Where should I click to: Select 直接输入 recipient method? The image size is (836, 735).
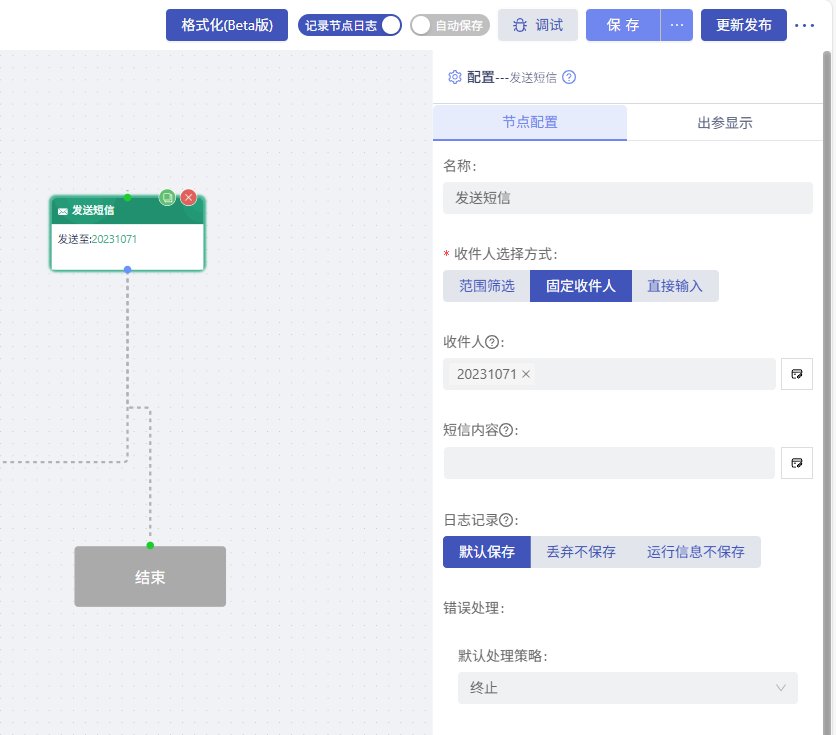675,286
